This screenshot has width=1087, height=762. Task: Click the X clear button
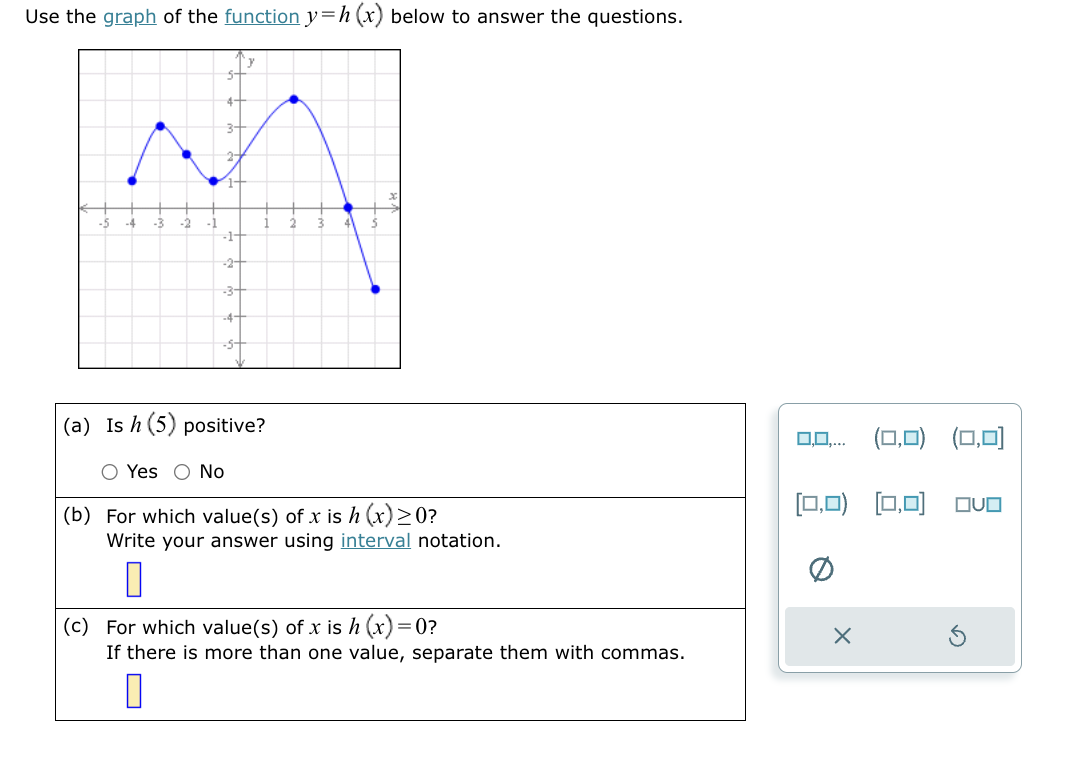coord(843,636)
